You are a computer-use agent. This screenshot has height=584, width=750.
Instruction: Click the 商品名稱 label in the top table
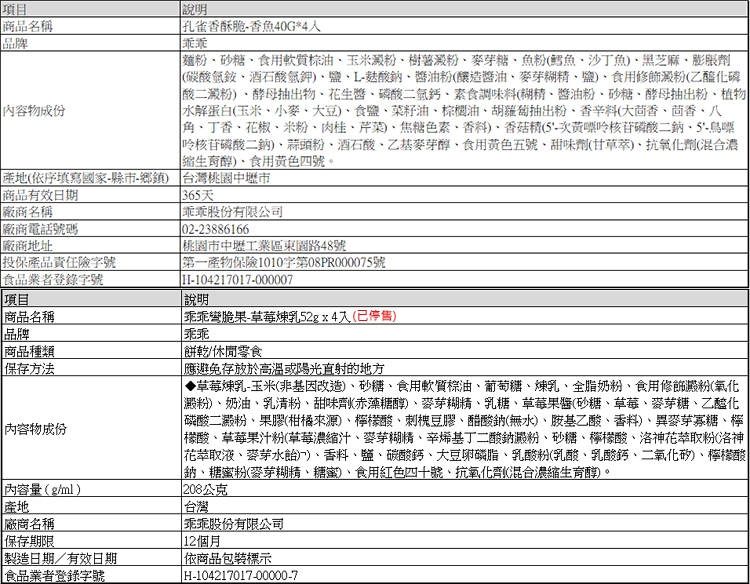tap(27, 26)
